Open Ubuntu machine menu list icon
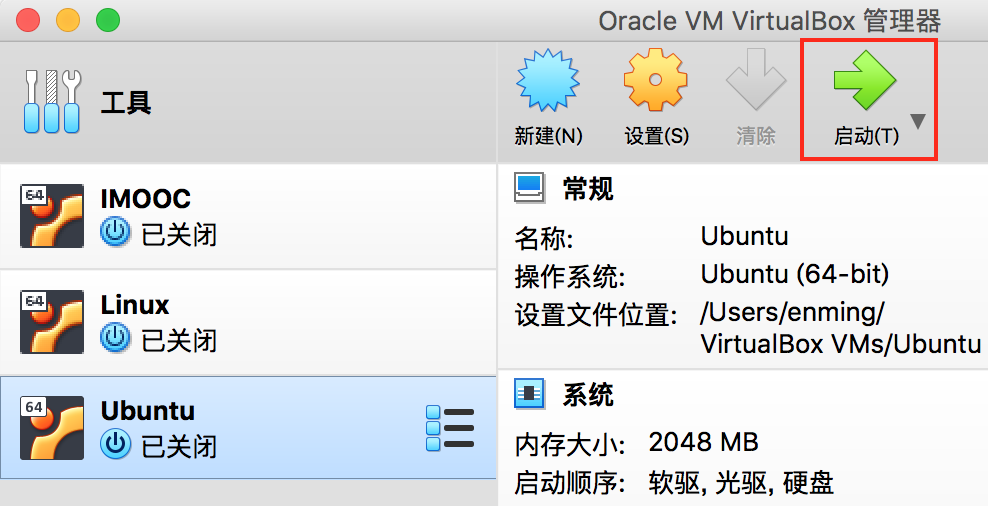The height and width of the screenshot is (506, 988). [x=450, y=428]
